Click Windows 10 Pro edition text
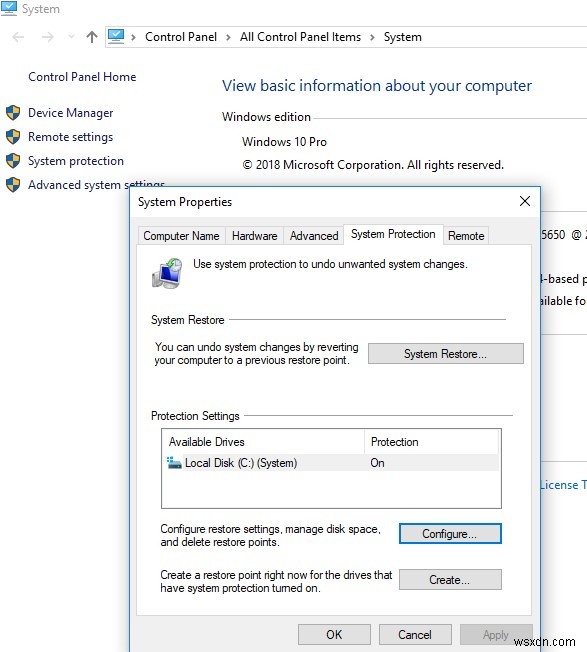This screenshot has height=652, width=587. [284, 142]
